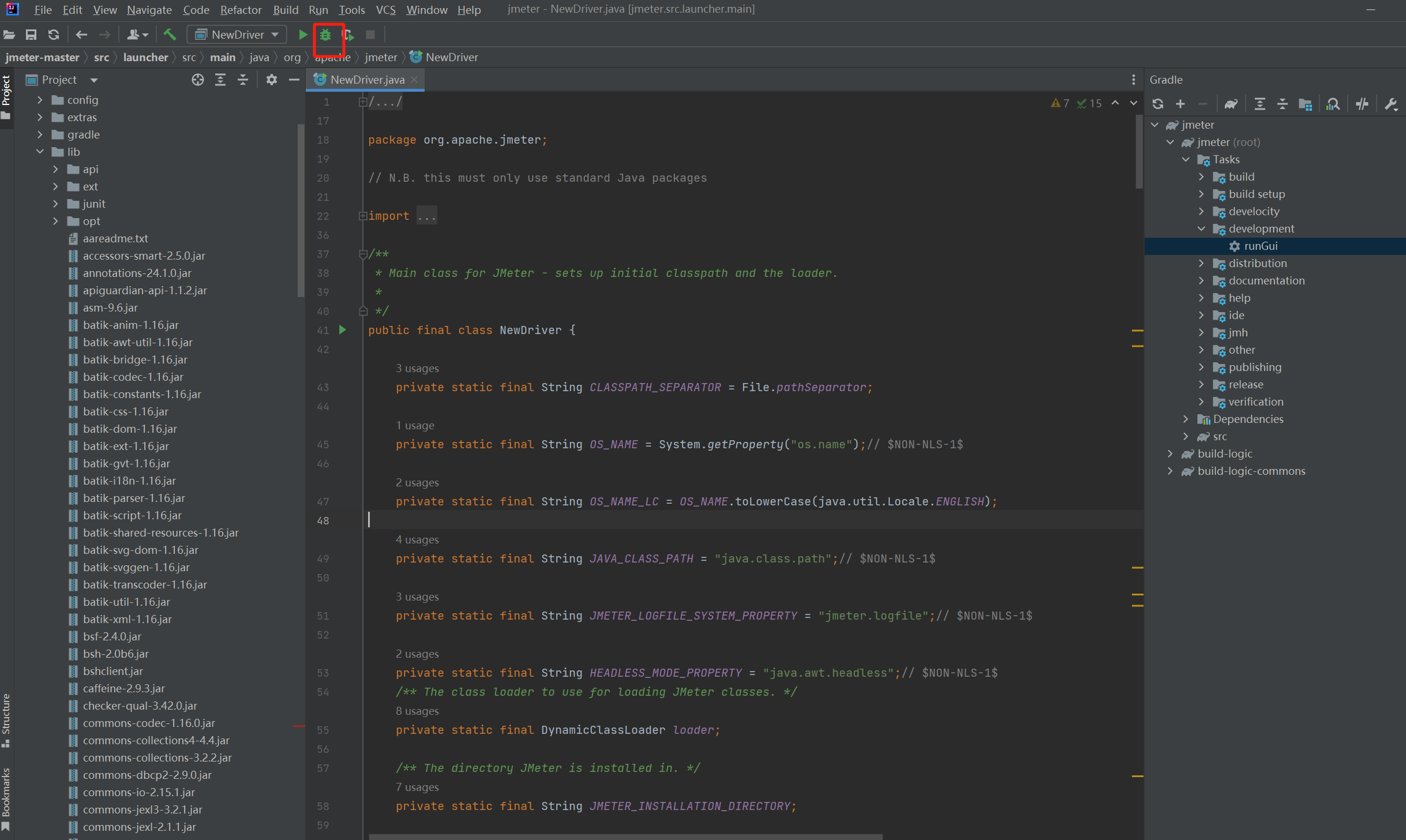This screenshot has width=1406, height=840.
Task: Click the Debug bug icon in toolbar
Action: pos(325,35)
